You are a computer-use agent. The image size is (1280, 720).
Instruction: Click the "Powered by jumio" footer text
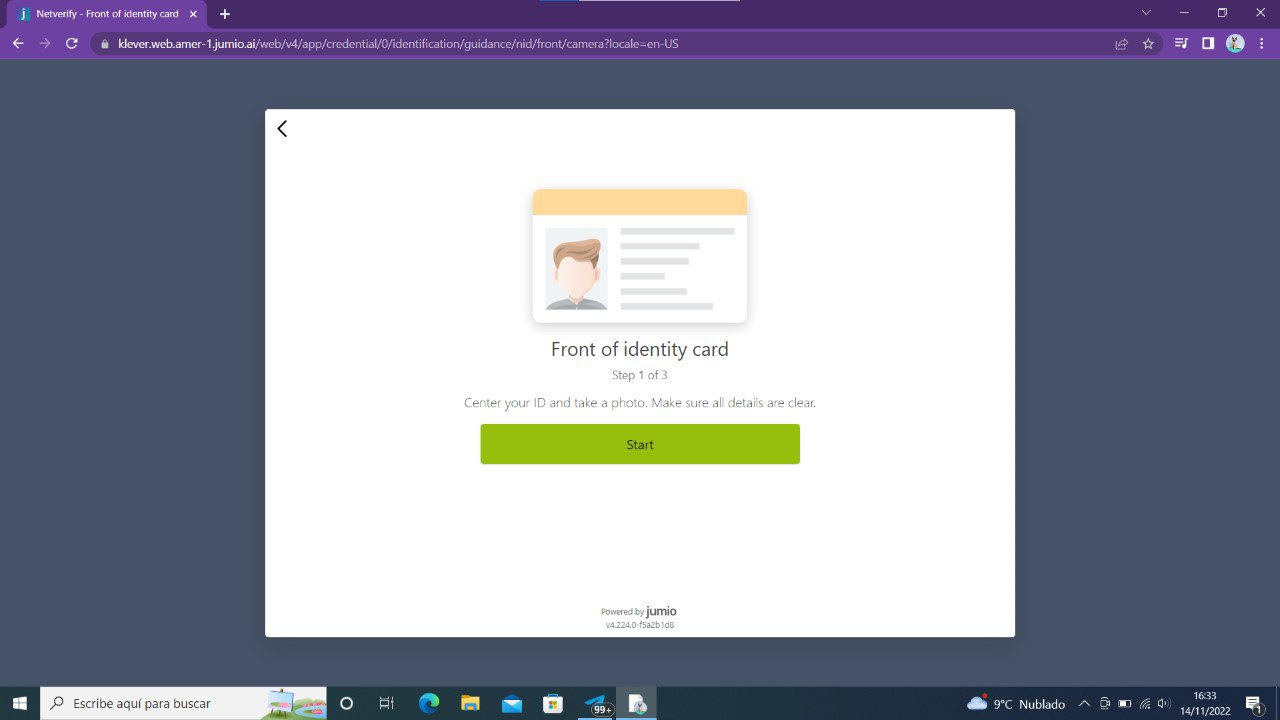(x=639, y=611)
